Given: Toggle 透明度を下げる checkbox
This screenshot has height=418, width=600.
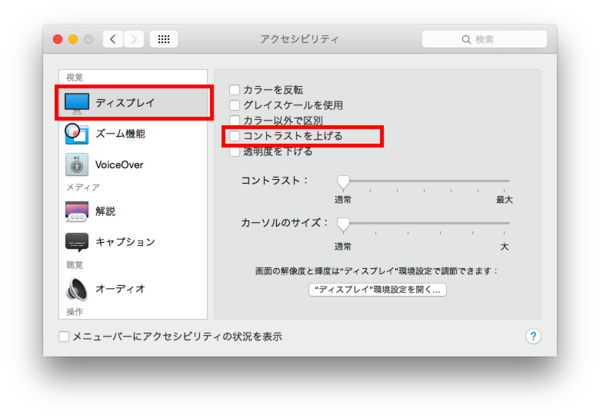Looking at the screenshot, I should click(x=235, y=152).
